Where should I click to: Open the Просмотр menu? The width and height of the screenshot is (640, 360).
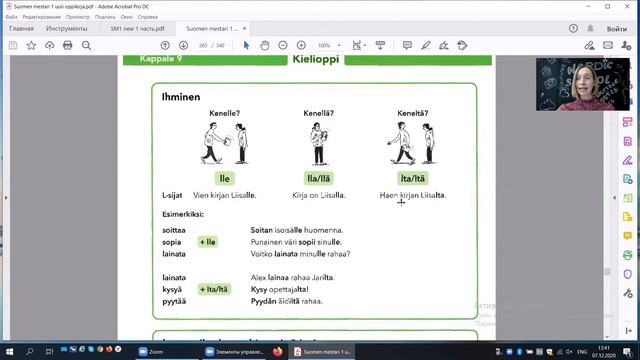(x=78, y=17)
